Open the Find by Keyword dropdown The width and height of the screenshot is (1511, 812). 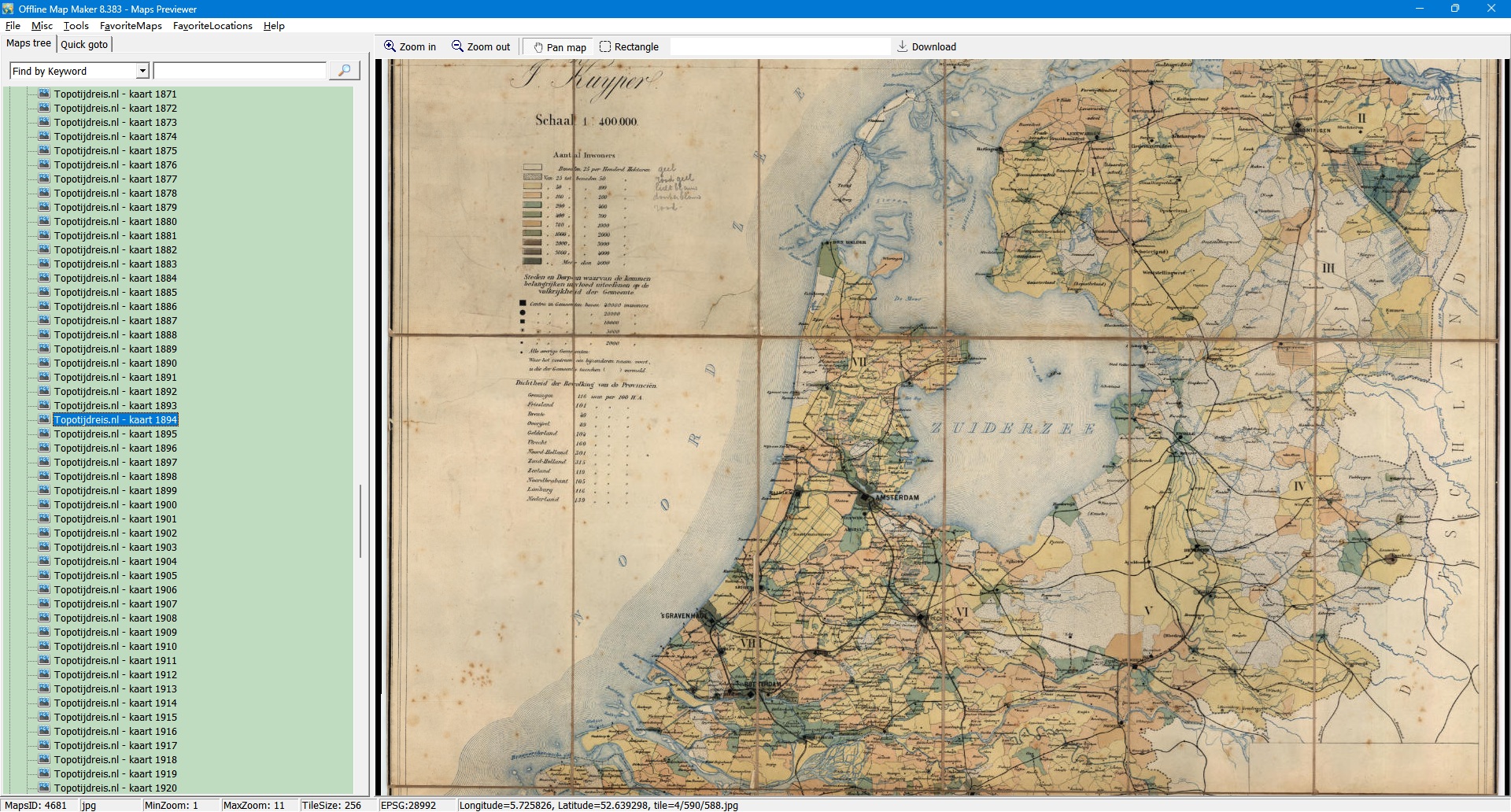[x=142, y=71]
